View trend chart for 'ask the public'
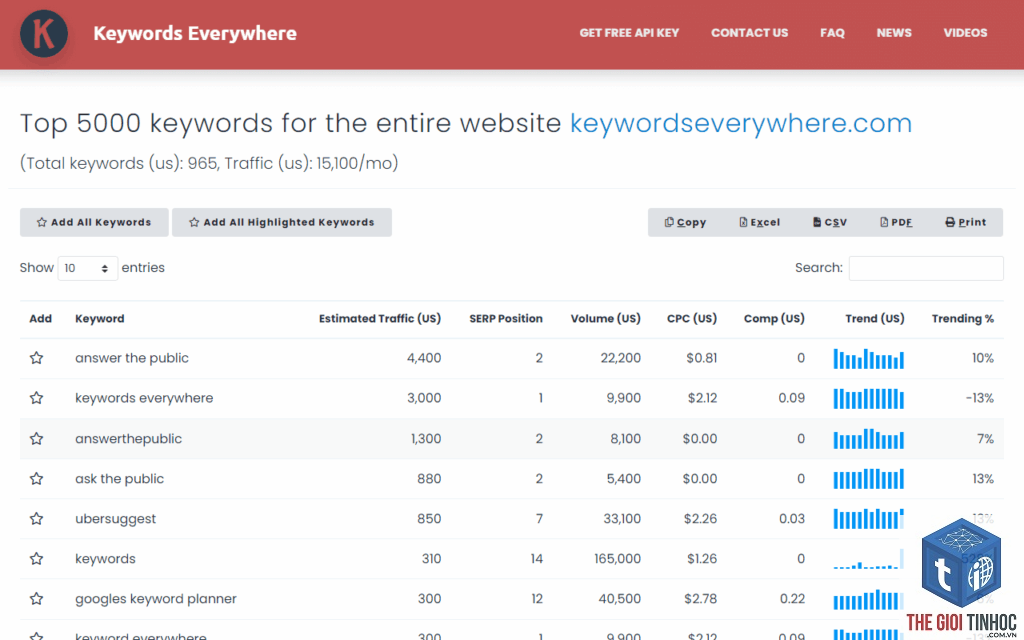This screenshot has width=1024, height=640. tap(869, 479)
